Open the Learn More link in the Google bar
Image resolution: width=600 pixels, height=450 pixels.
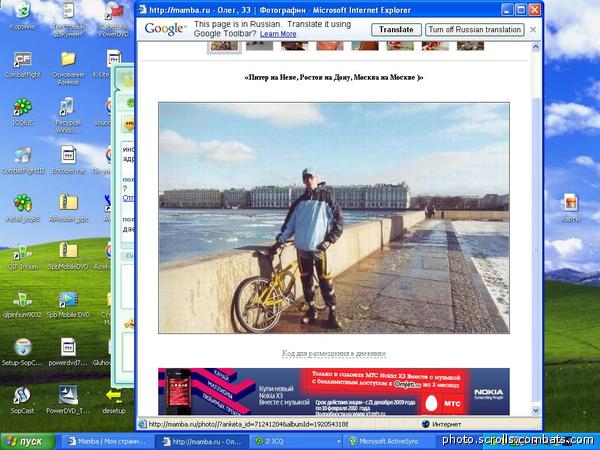tap(278, 34)
